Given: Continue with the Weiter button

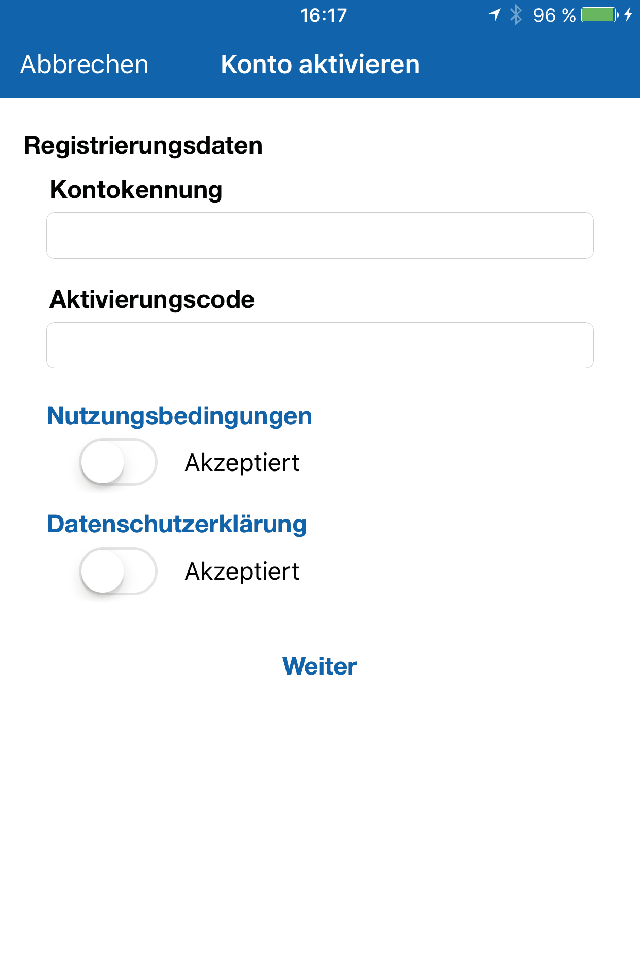Looking at the screenshot, I should pos(320,666).
